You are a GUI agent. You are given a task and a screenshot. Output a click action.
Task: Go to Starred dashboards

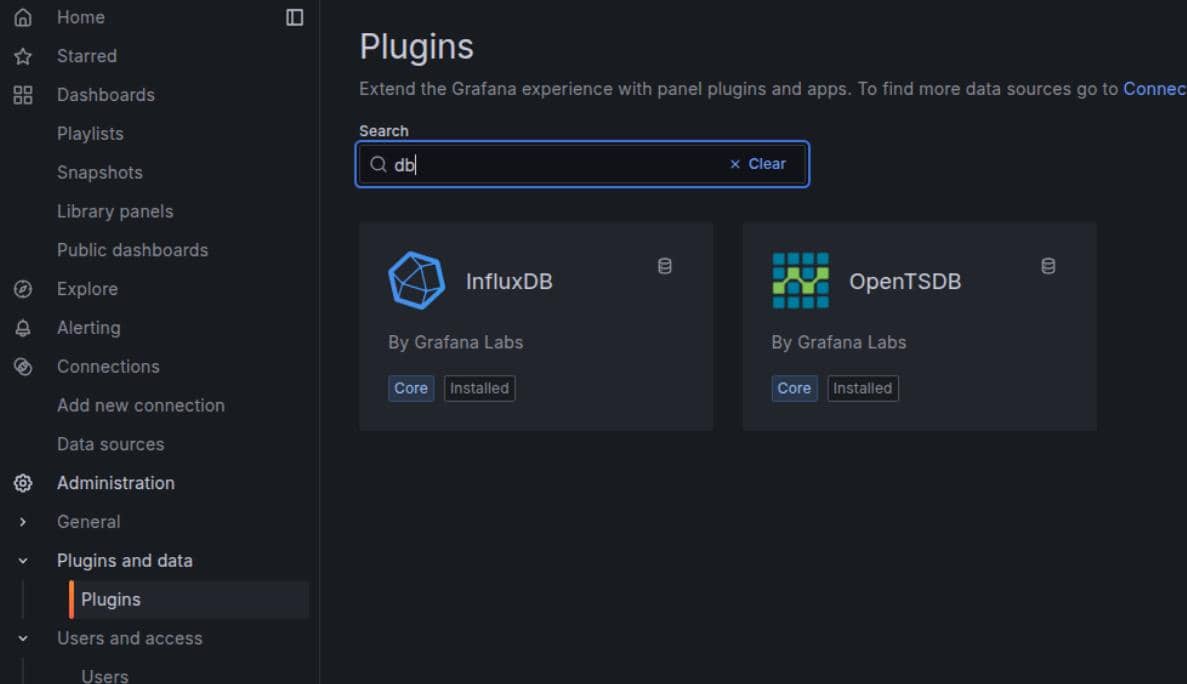(87, 56)
